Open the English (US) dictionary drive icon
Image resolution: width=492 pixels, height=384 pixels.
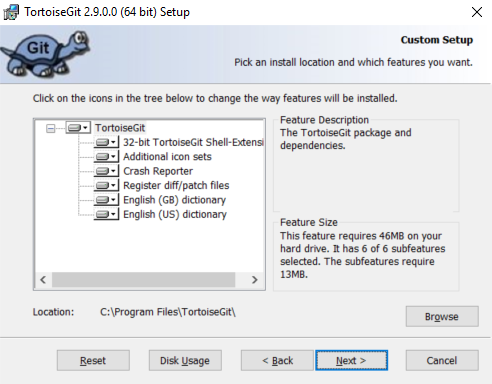[106, 214]
